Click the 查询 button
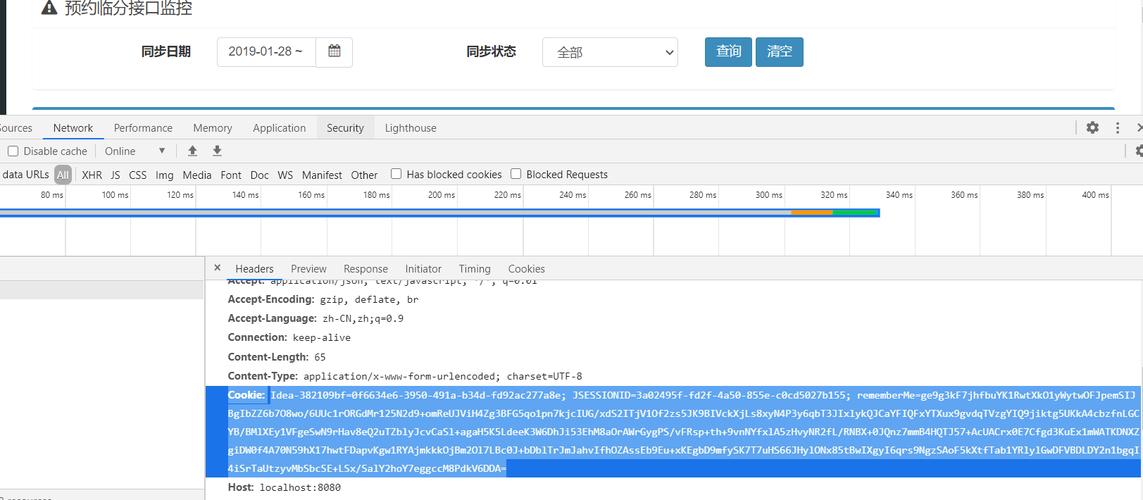Screen dimensions: 1143x500 point(728,52)
